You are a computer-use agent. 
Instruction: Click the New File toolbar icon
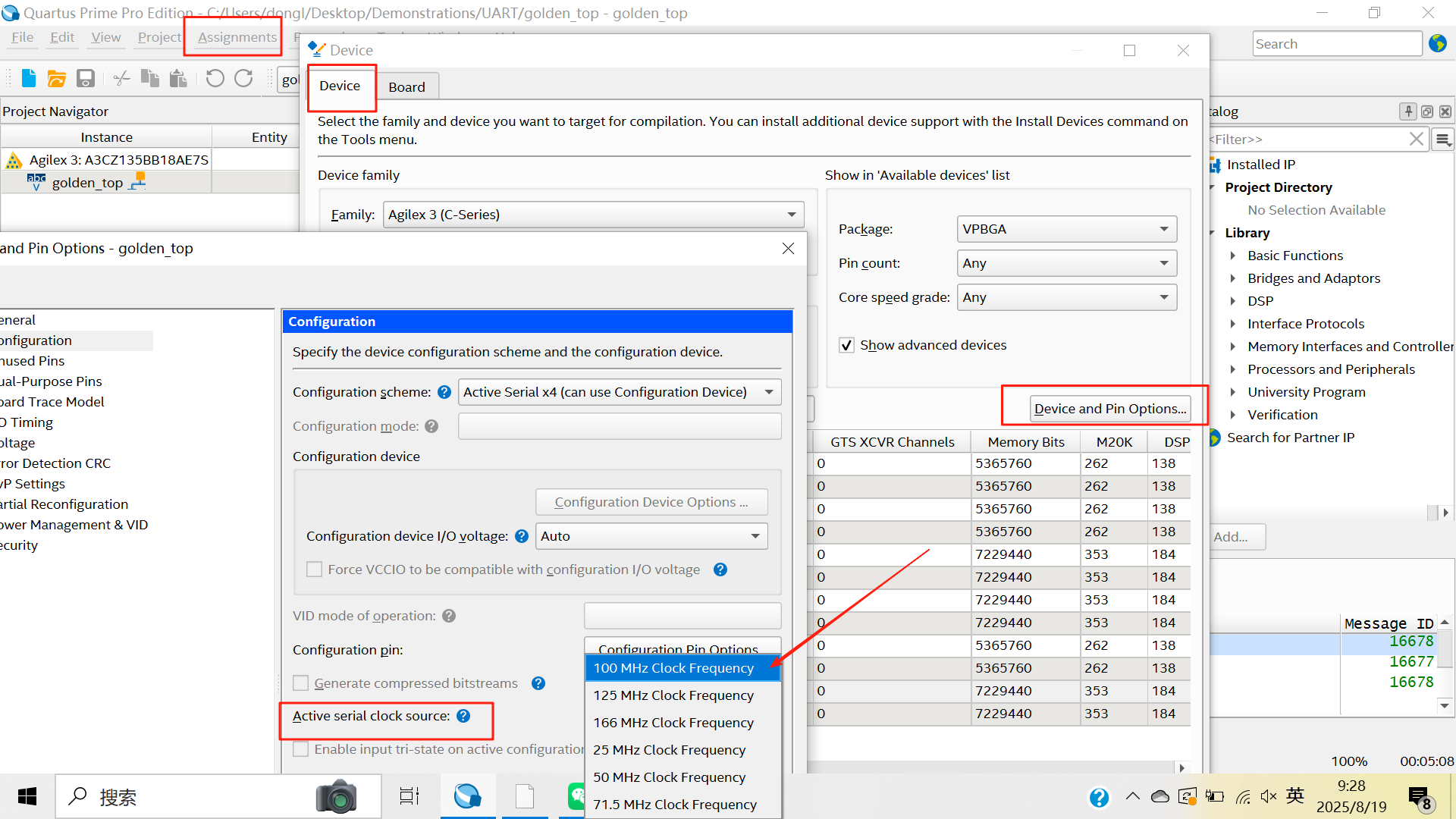point(29,78)
